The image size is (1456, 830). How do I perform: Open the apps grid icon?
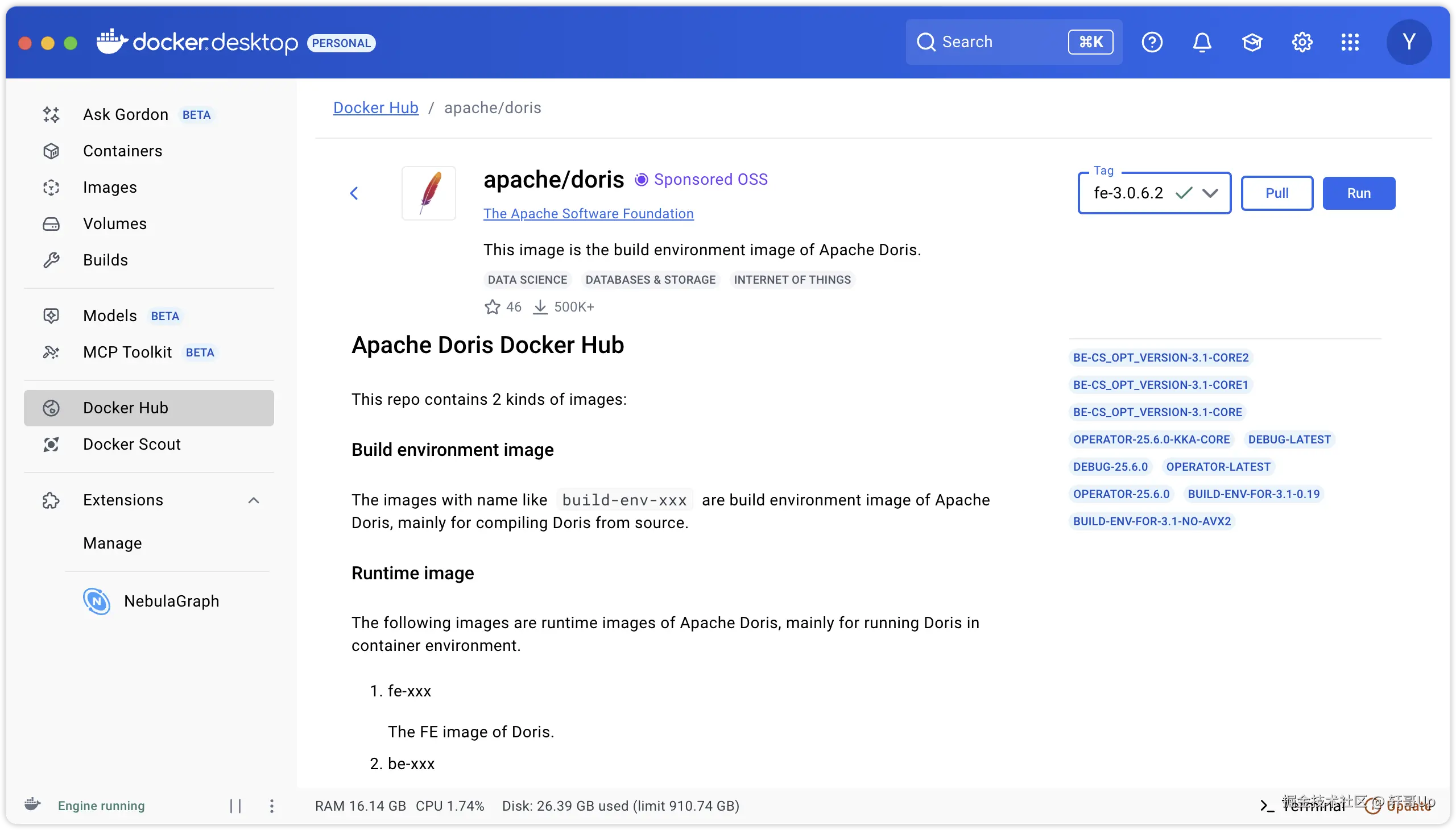point(1350,42)
